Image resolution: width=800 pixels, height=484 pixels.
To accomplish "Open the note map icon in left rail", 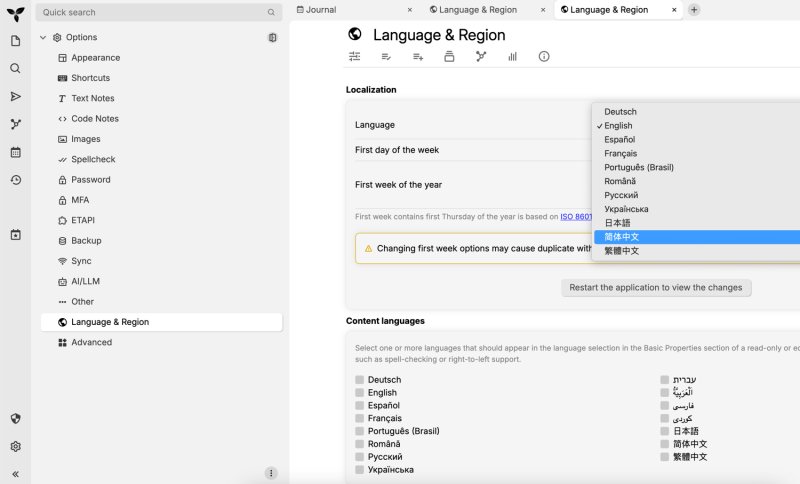I will pyautogui.click(x=15, y=124).
